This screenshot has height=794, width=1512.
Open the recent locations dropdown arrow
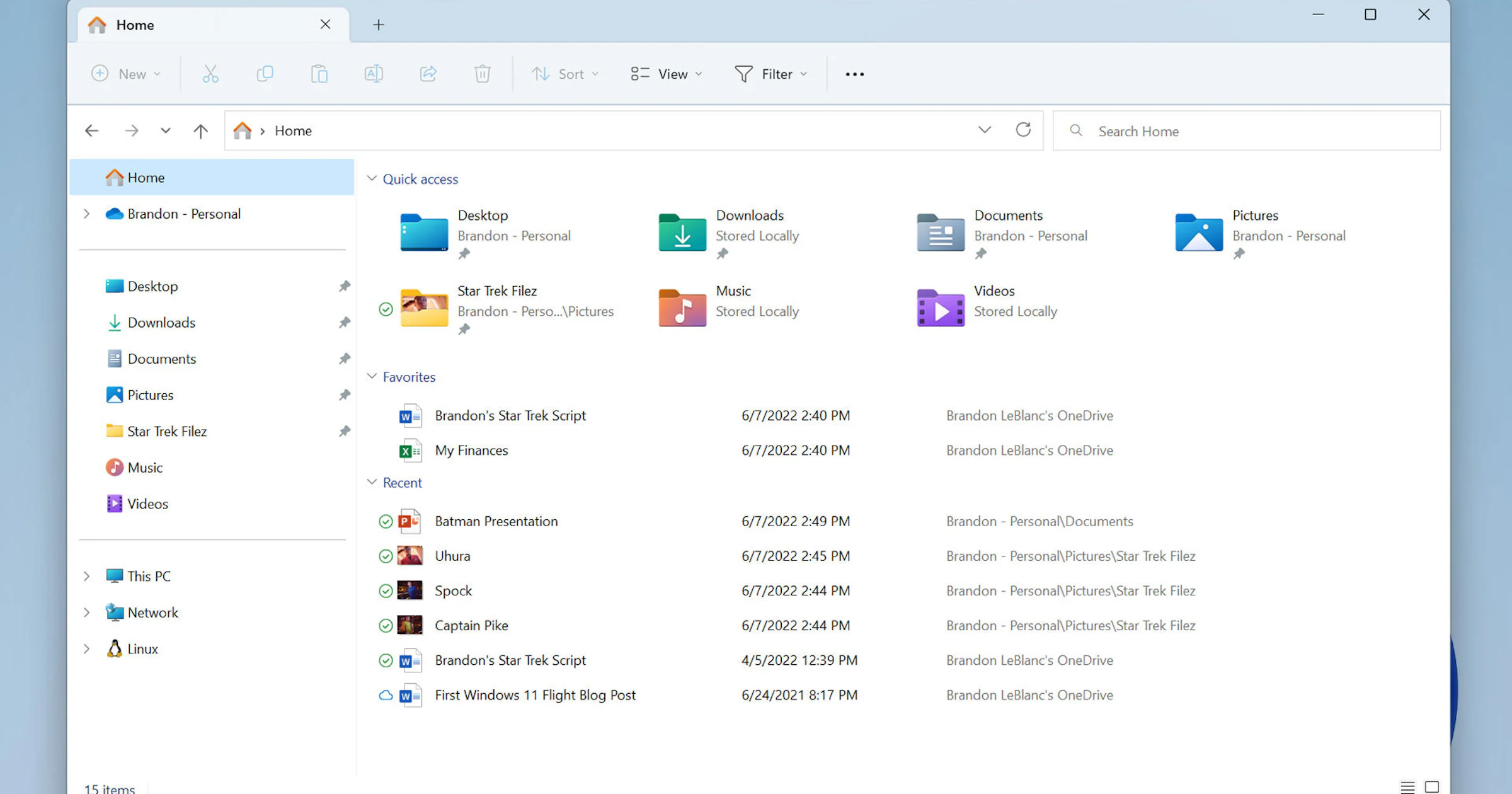pos(165,130)
